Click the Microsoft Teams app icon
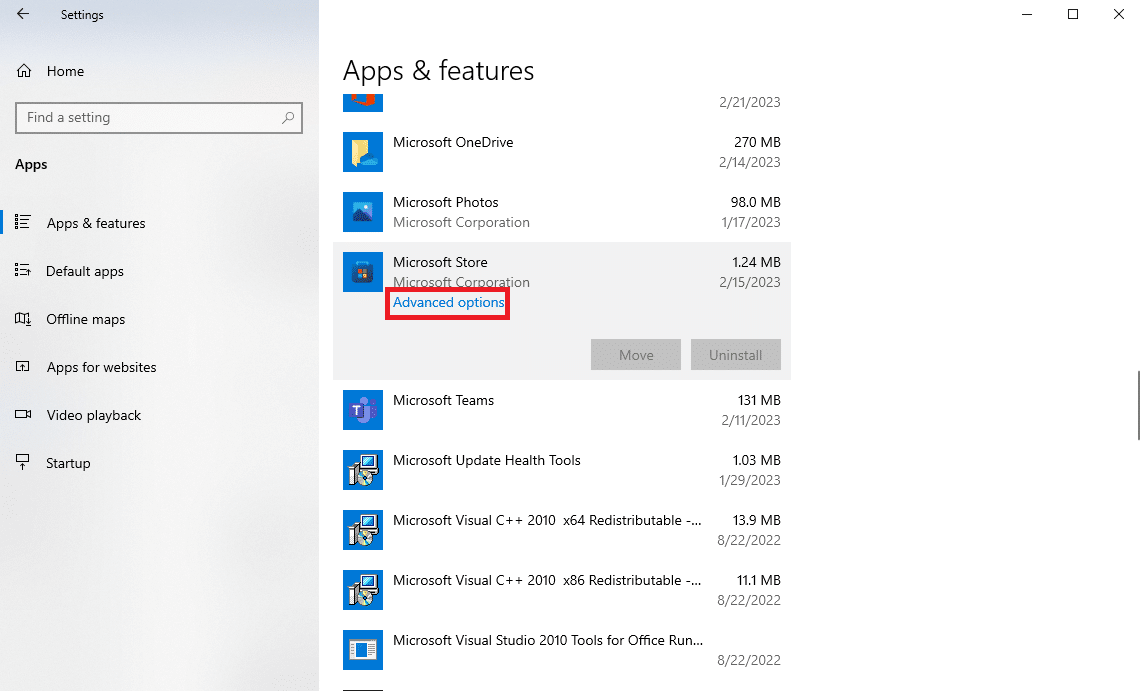The width and height of the screenshot is (1141, 691). tap(363, 410)
